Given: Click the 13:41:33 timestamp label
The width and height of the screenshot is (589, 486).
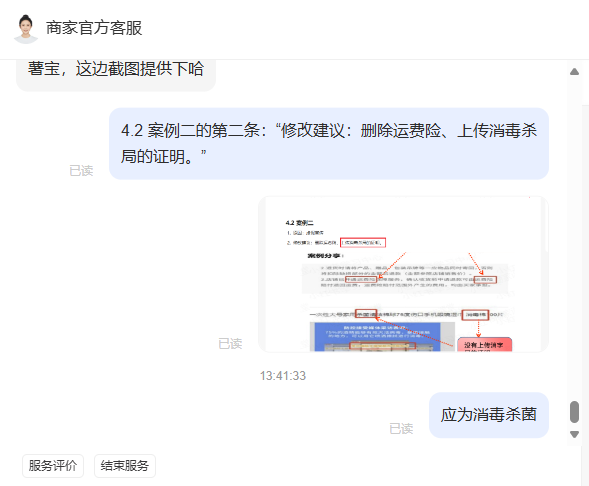Looking at the screenshot, I should click(283, 376).
